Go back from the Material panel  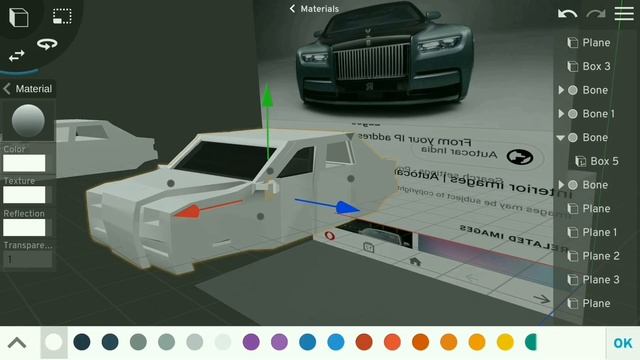coord(7,89)
